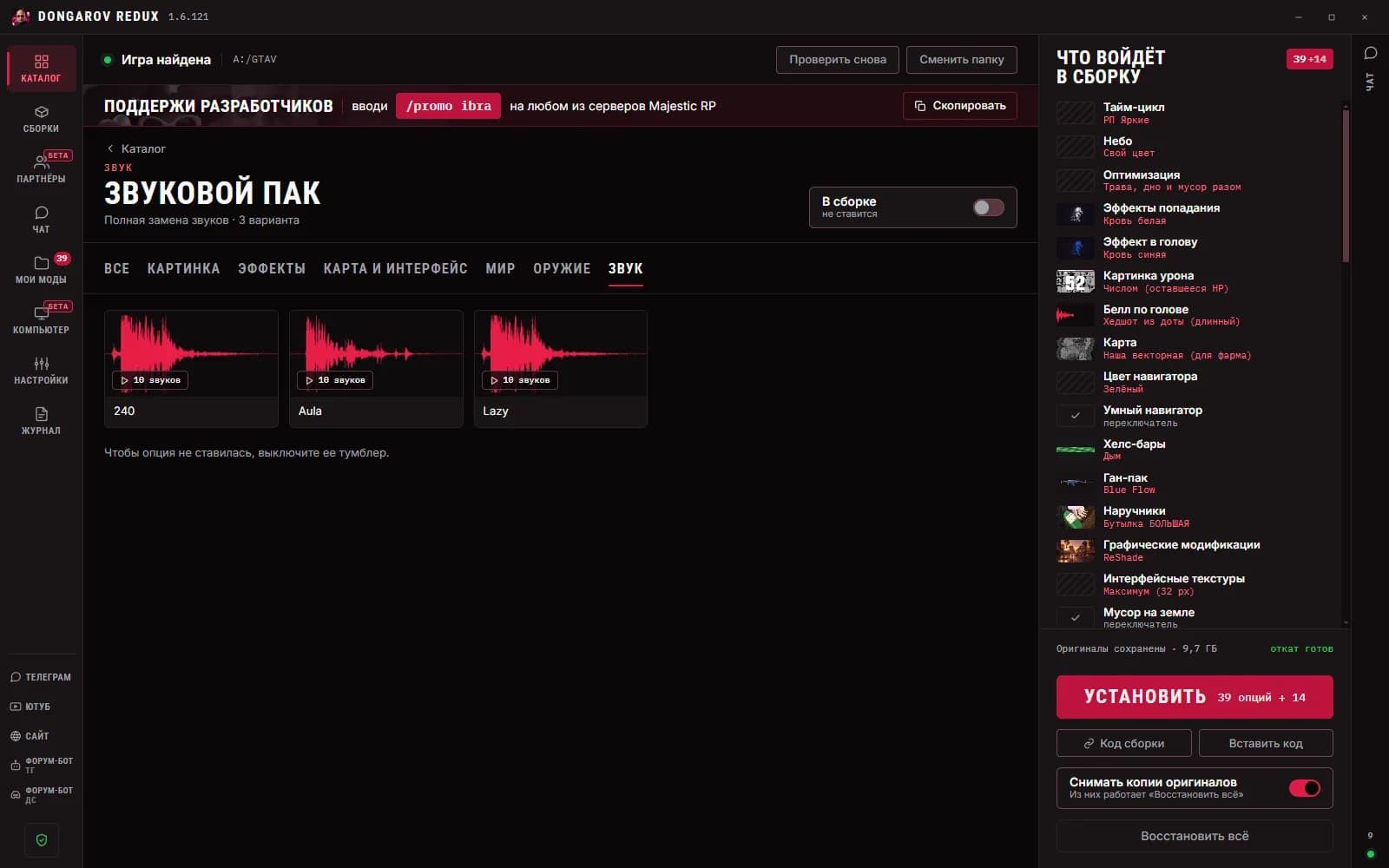Play the Aula 10 звуков preview
The image size is (1389, 868).
tap(335, 380)
